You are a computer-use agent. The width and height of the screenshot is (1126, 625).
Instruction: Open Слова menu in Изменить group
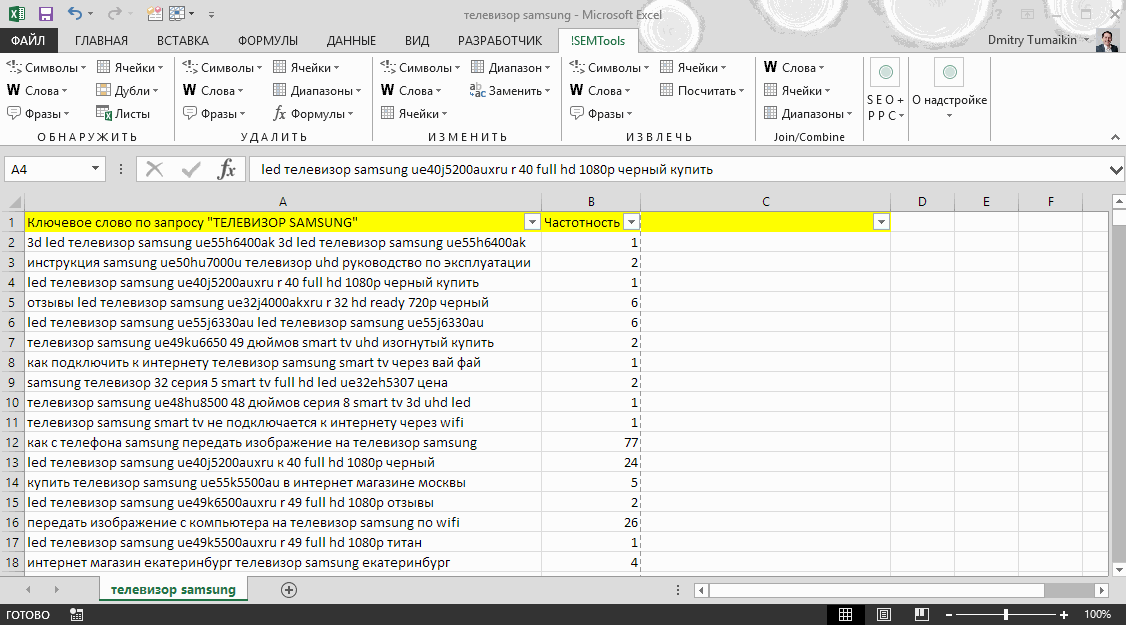coord(411,91)
